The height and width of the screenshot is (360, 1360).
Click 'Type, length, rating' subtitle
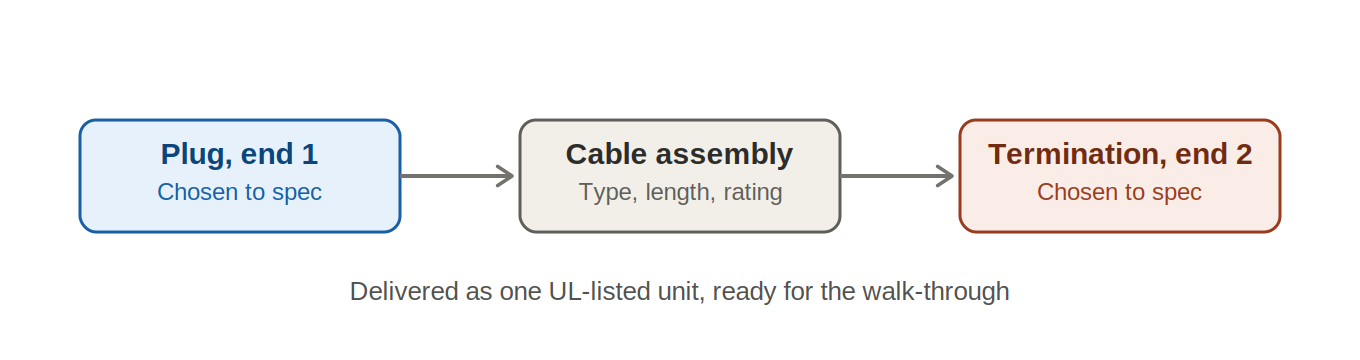coord(680,192)
